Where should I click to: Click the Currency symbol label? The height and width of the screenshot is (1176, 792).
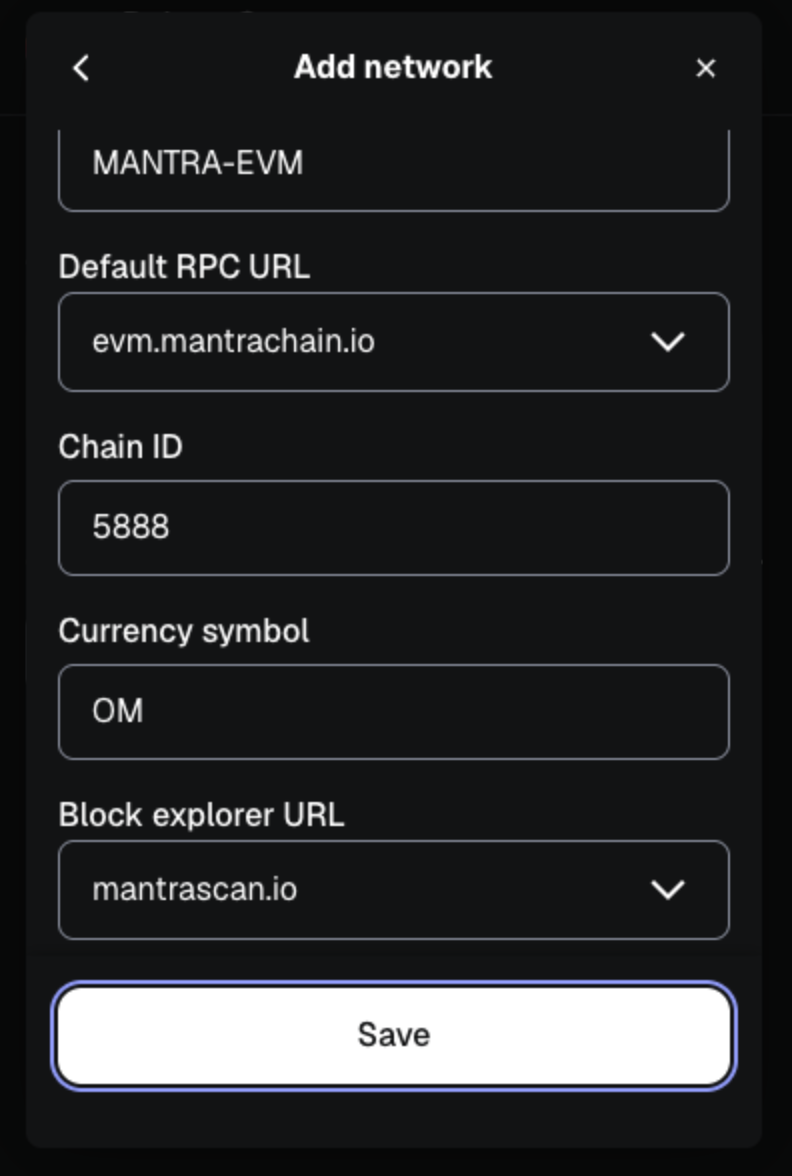(184, 631)
